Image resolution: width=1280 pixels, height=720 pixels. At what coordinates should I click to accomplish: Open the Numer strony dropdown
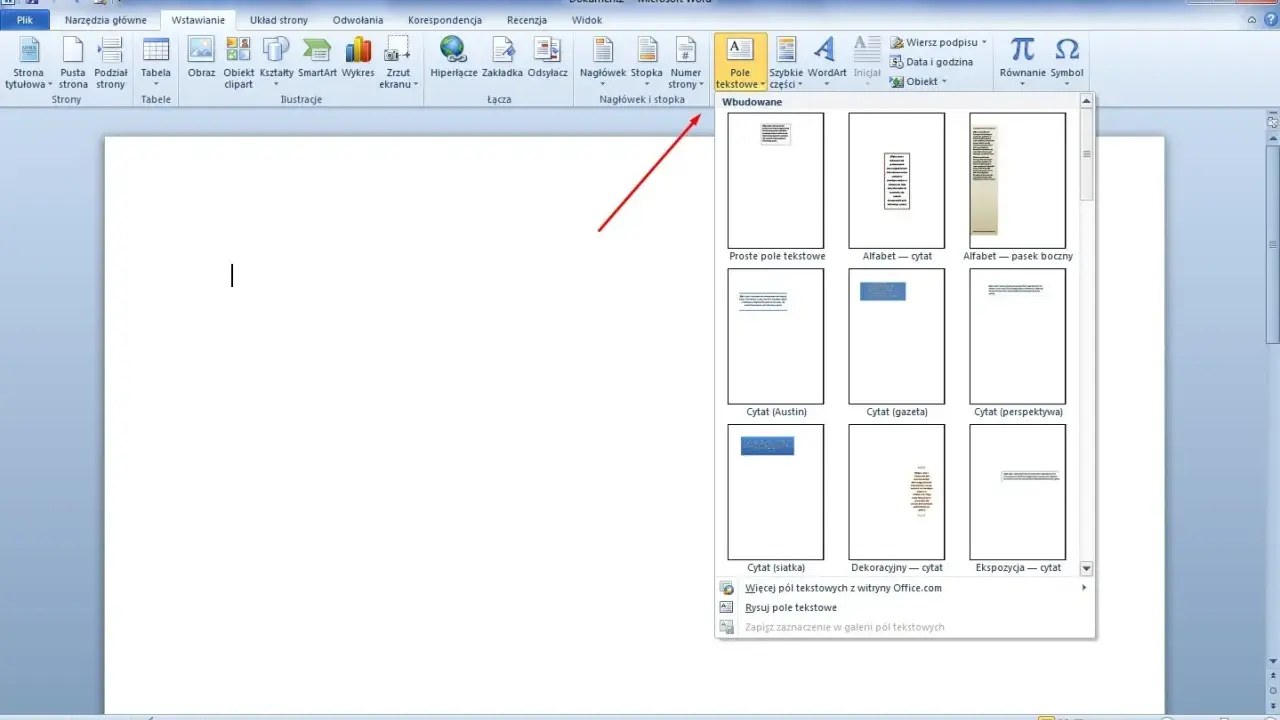click(x=686, y=63)
